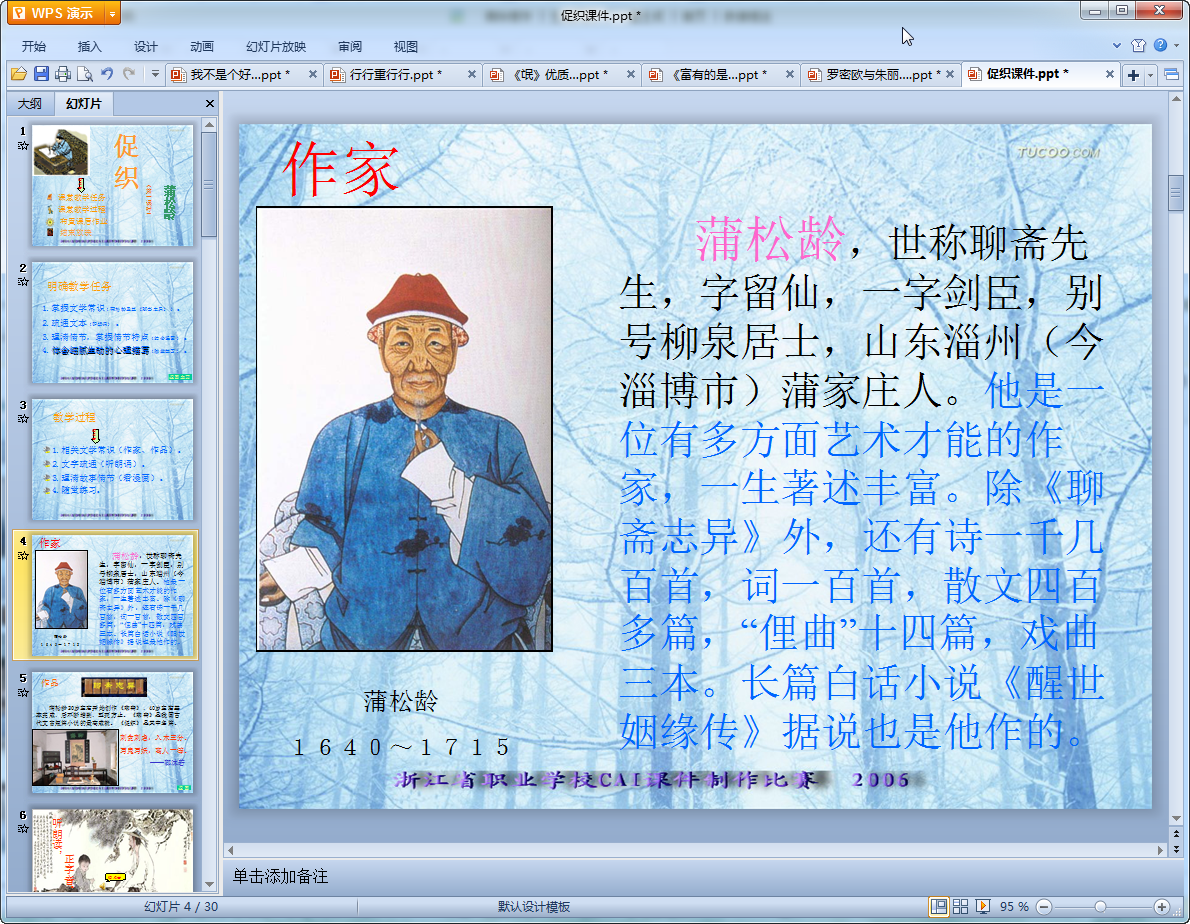Screen dimensions: 1190x924
Task: Open the 动画 ribbon tab
Action: 202,46
